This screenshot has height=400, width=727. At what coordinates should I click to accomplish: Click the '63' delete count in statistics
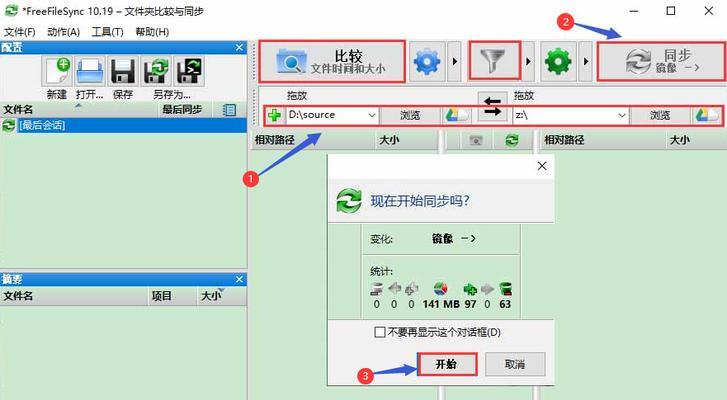pos(505,304)
